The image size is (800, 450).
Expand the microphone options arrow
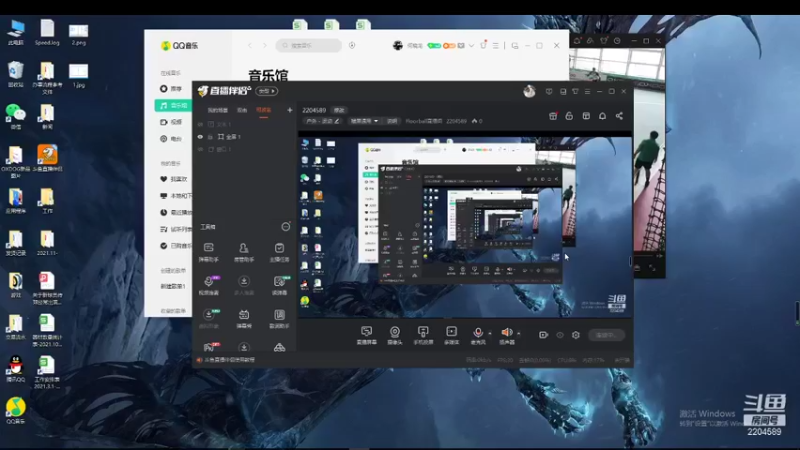[x=490, y=334]
